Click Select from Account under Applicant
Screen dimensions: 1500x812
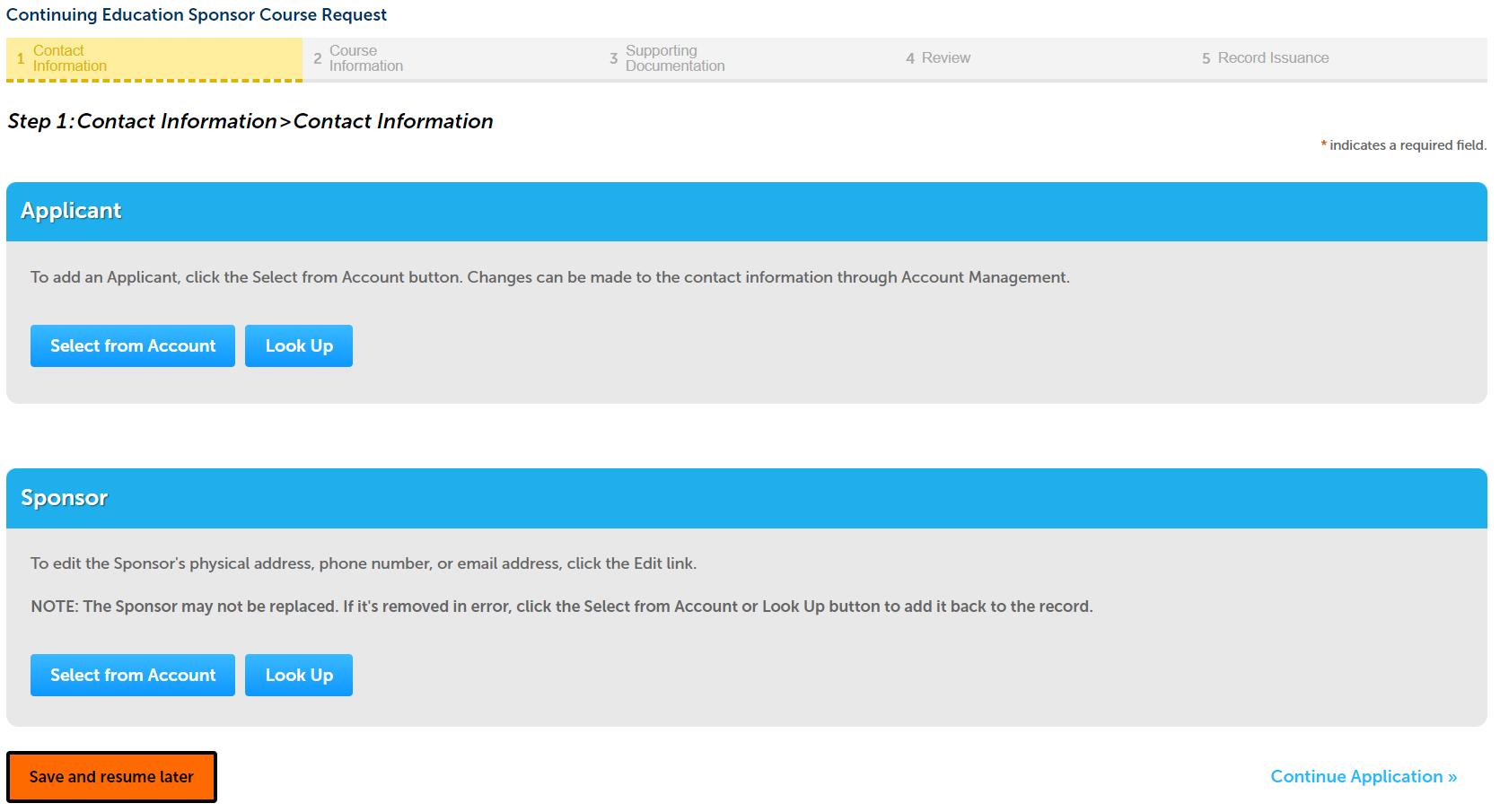click(133, 345)
